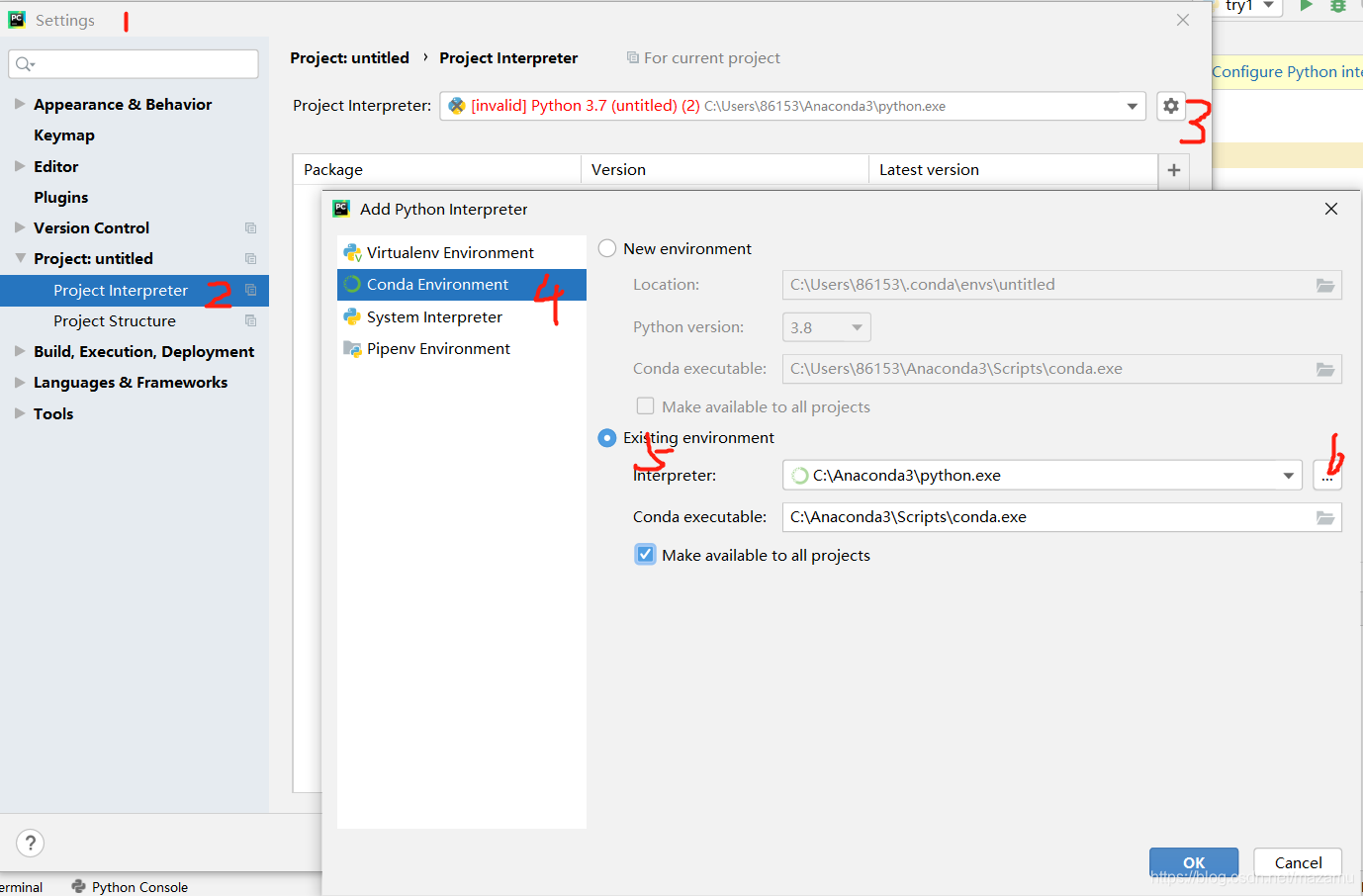Open Terminal tool window tab
This screenshot has height=896, width=1363.
(21, 887)
